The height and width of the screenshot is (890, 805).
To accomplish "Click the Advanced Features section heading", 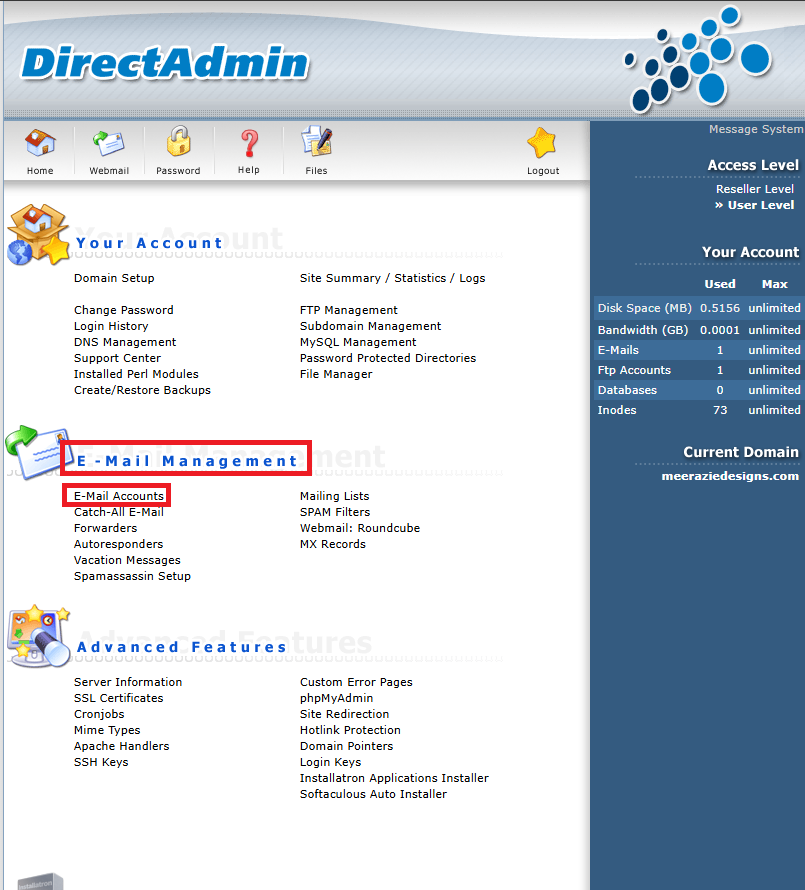I will pos(182,647).
